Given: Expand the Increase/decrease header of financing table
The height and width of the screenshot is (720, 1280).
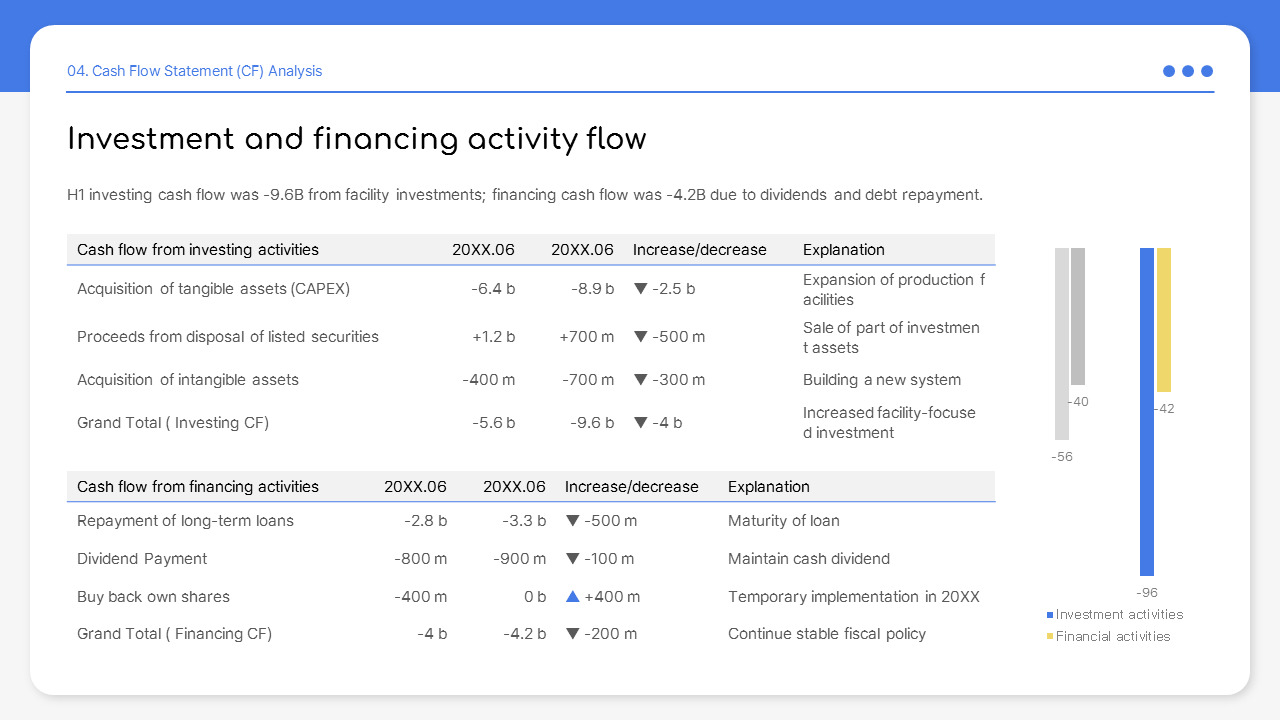Looking at the screenshot, I should [x=632, y=486].
